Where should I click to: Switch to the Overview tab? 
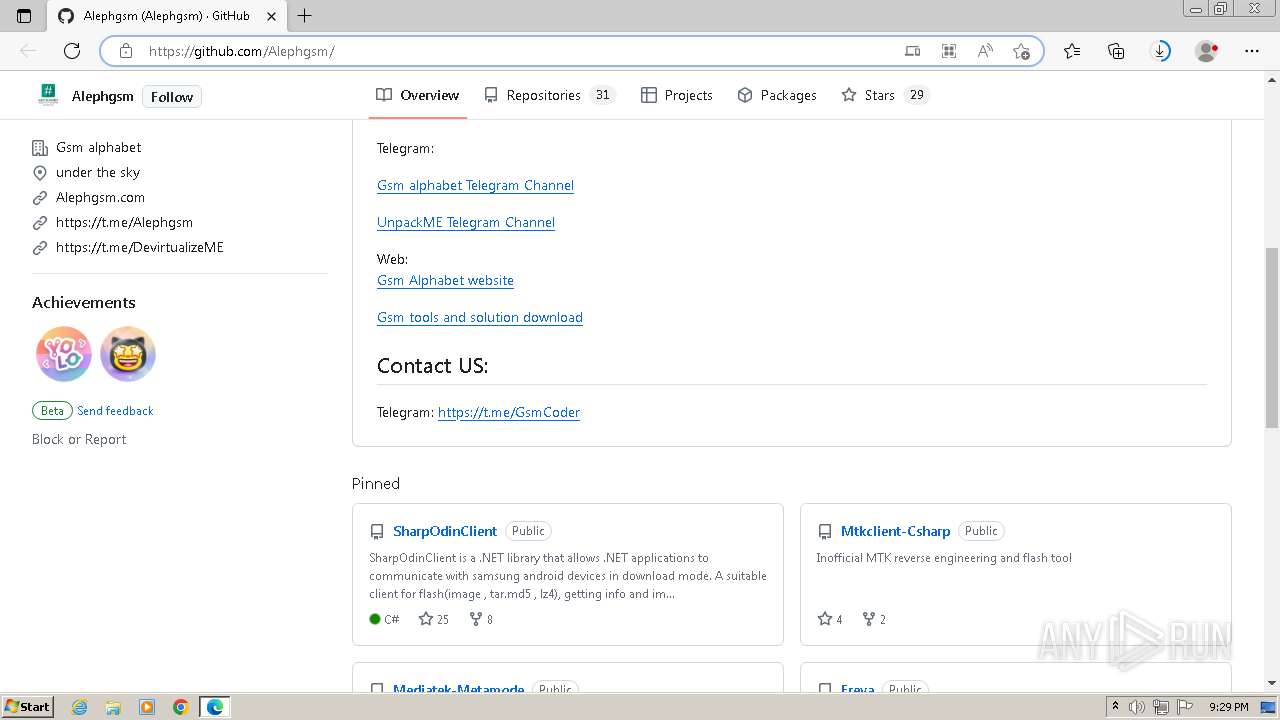(x=418, y=95)
